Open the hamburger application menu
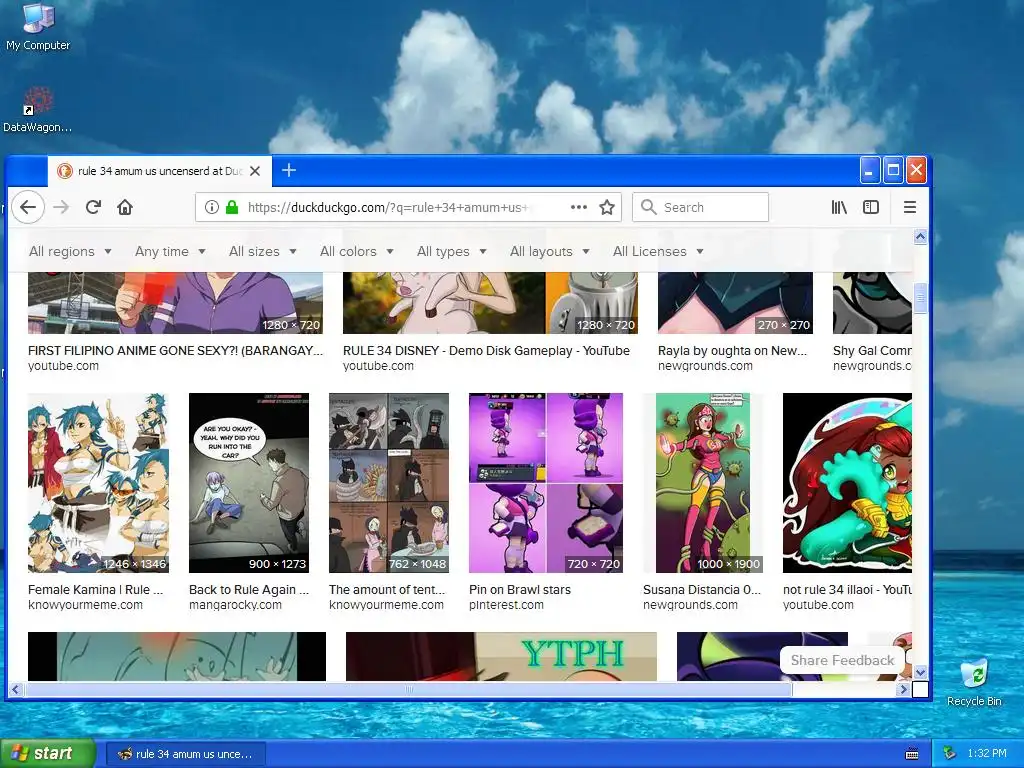 tap(910, 208)
